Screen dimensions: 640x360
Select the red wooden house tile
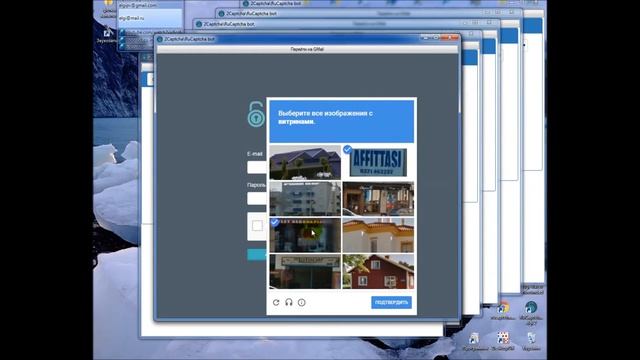[x=378, y=271]
